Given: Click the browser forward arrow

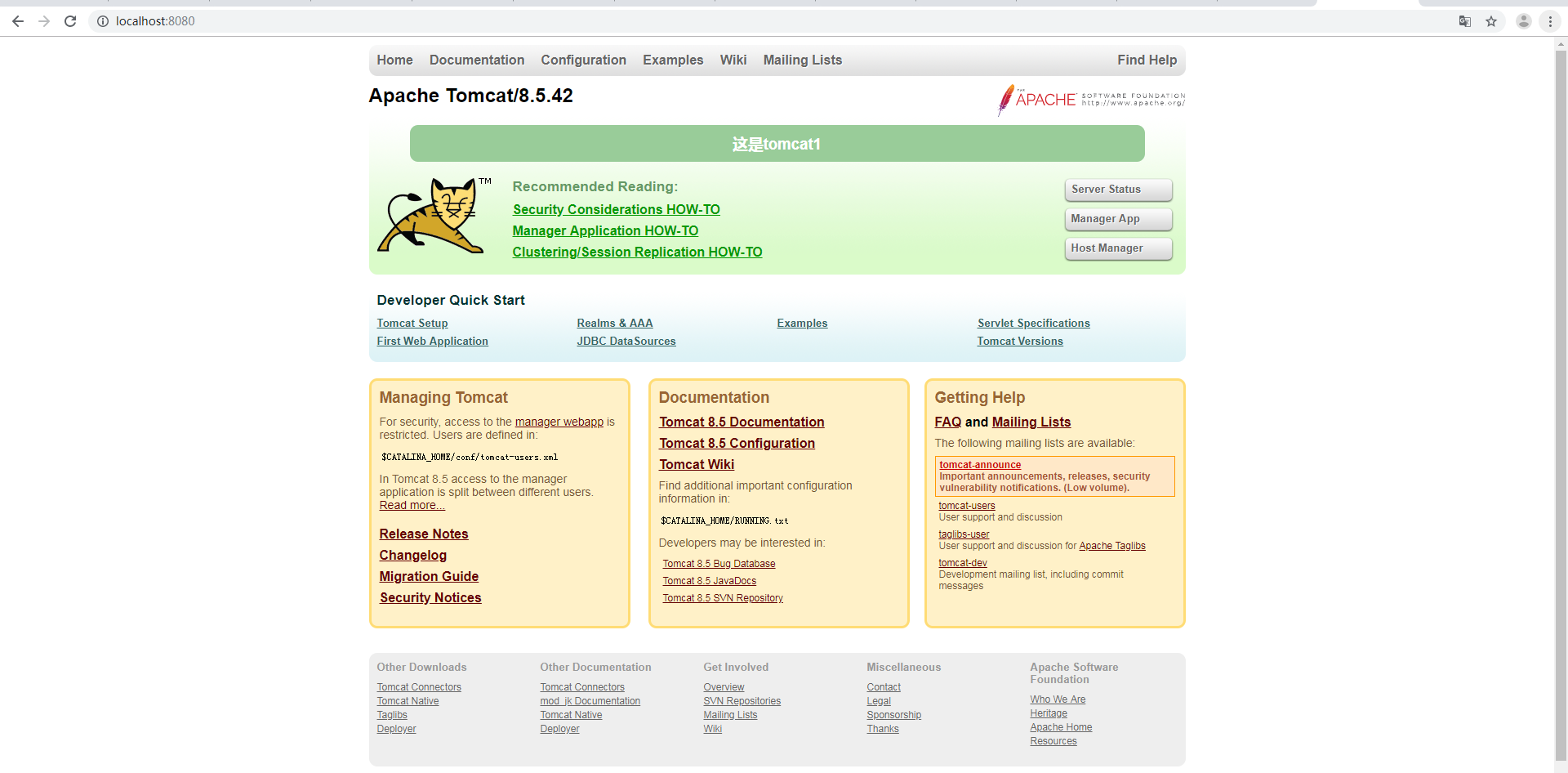Looking at the screenshot, I should click(44, 21).
